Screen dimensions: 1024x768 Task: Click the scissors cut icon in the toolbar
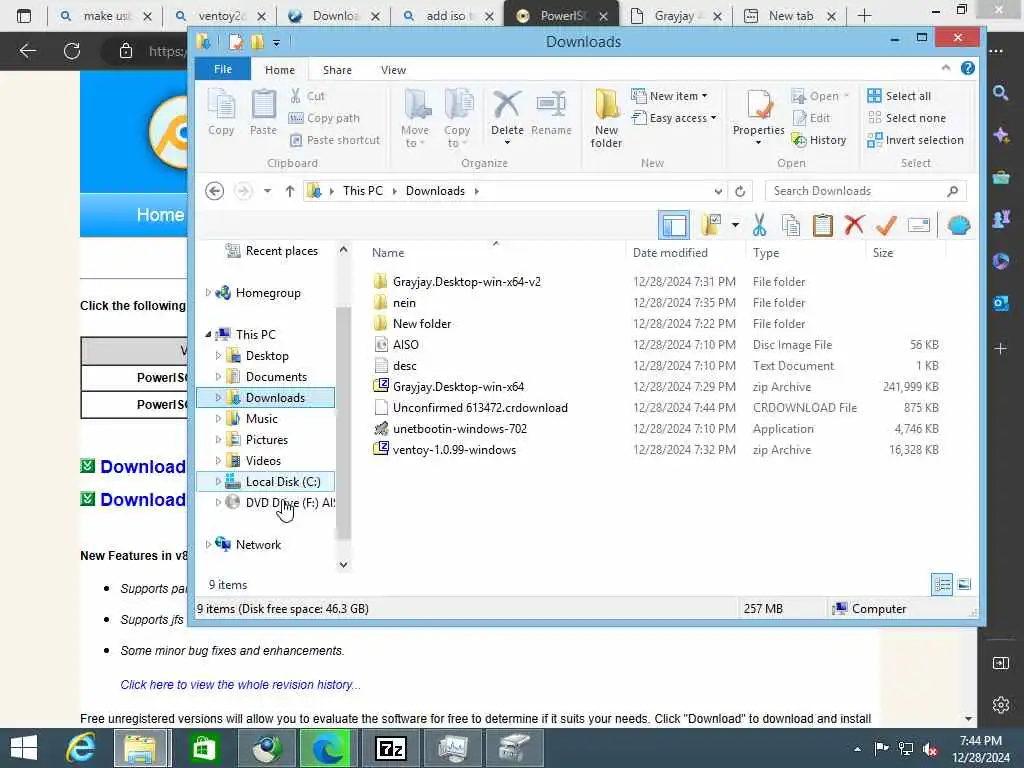point(759,225)
